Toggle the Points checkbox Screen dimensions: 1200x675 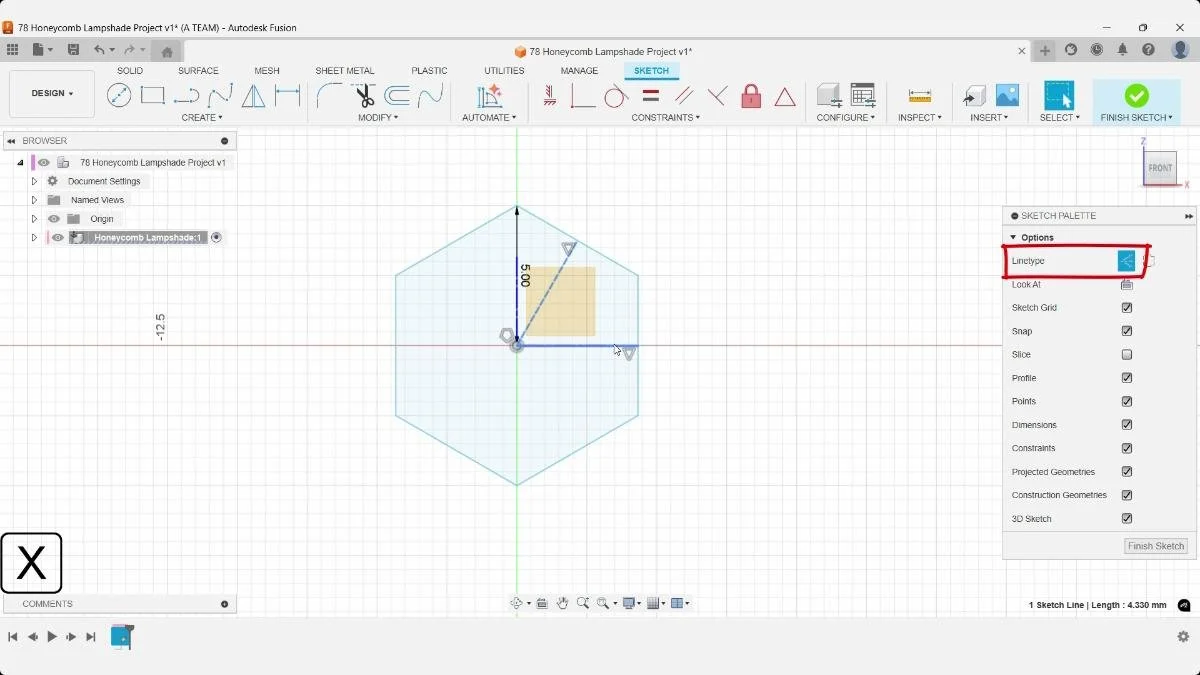(x=1127, y=401)
